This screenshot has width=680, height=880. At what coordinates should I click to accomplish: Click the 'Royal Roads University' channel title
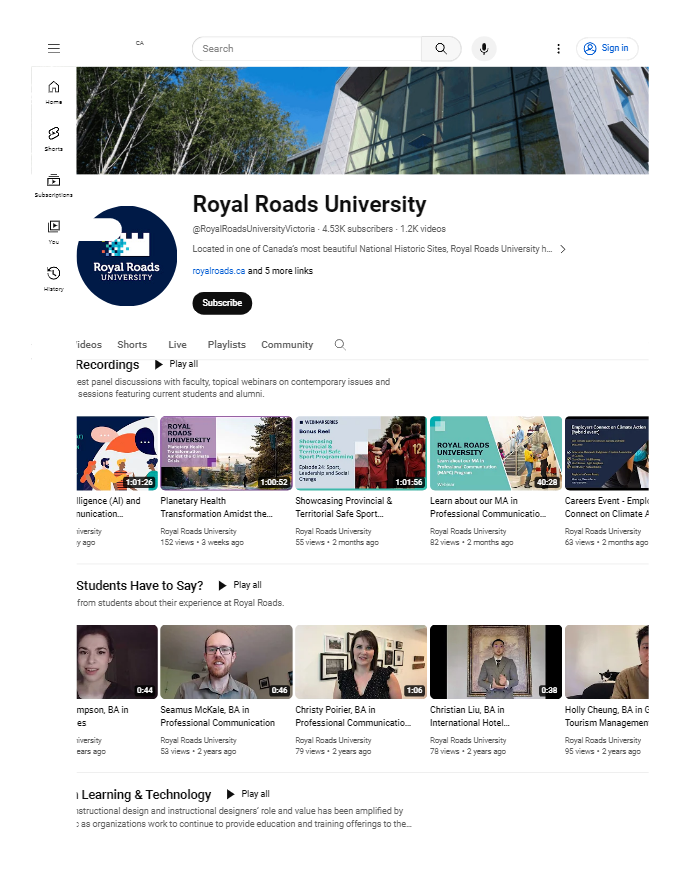pyautogui.click(x=310, y=204)
